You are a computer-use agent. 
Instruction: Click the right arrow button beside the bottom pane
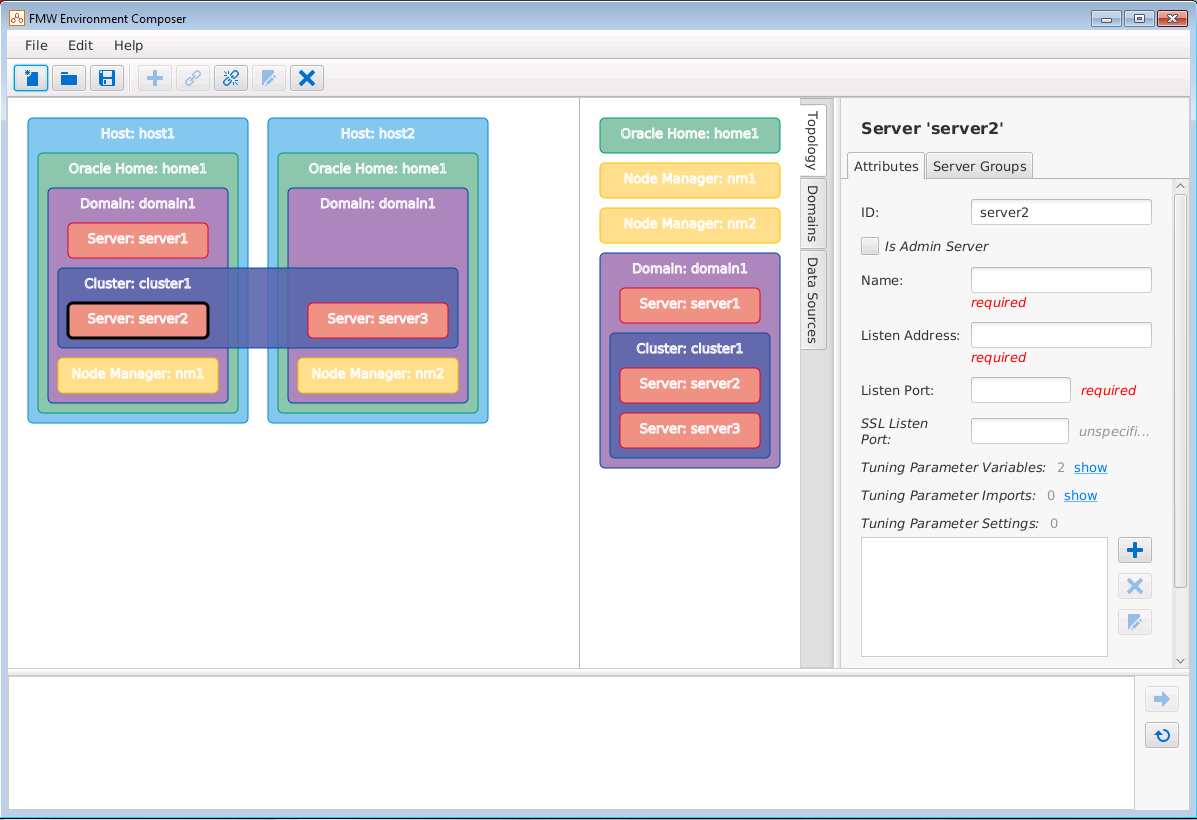1162,699
